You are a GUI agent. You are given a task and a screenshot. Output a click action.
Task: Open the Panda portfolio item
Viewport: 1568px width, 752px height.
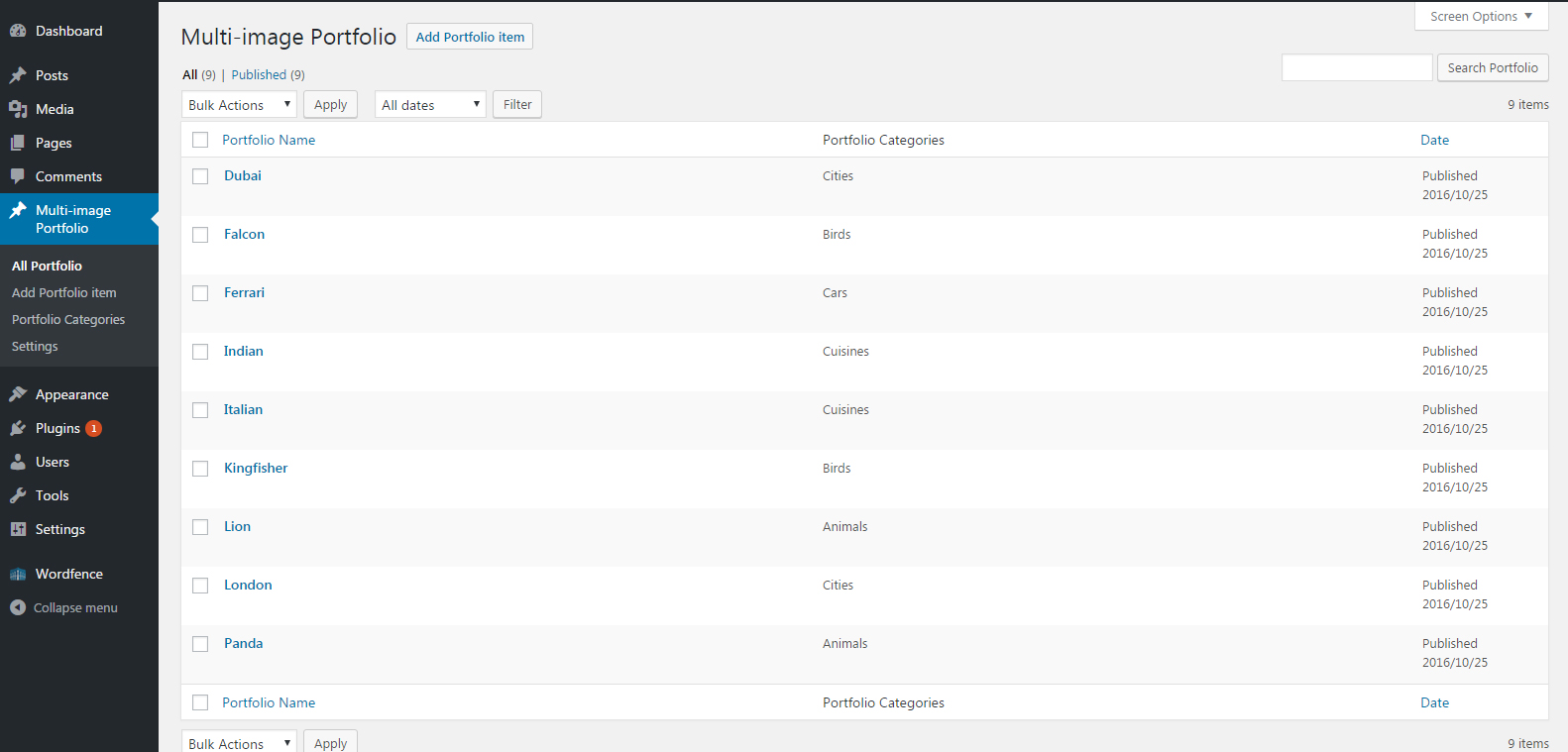click(243, 643)
